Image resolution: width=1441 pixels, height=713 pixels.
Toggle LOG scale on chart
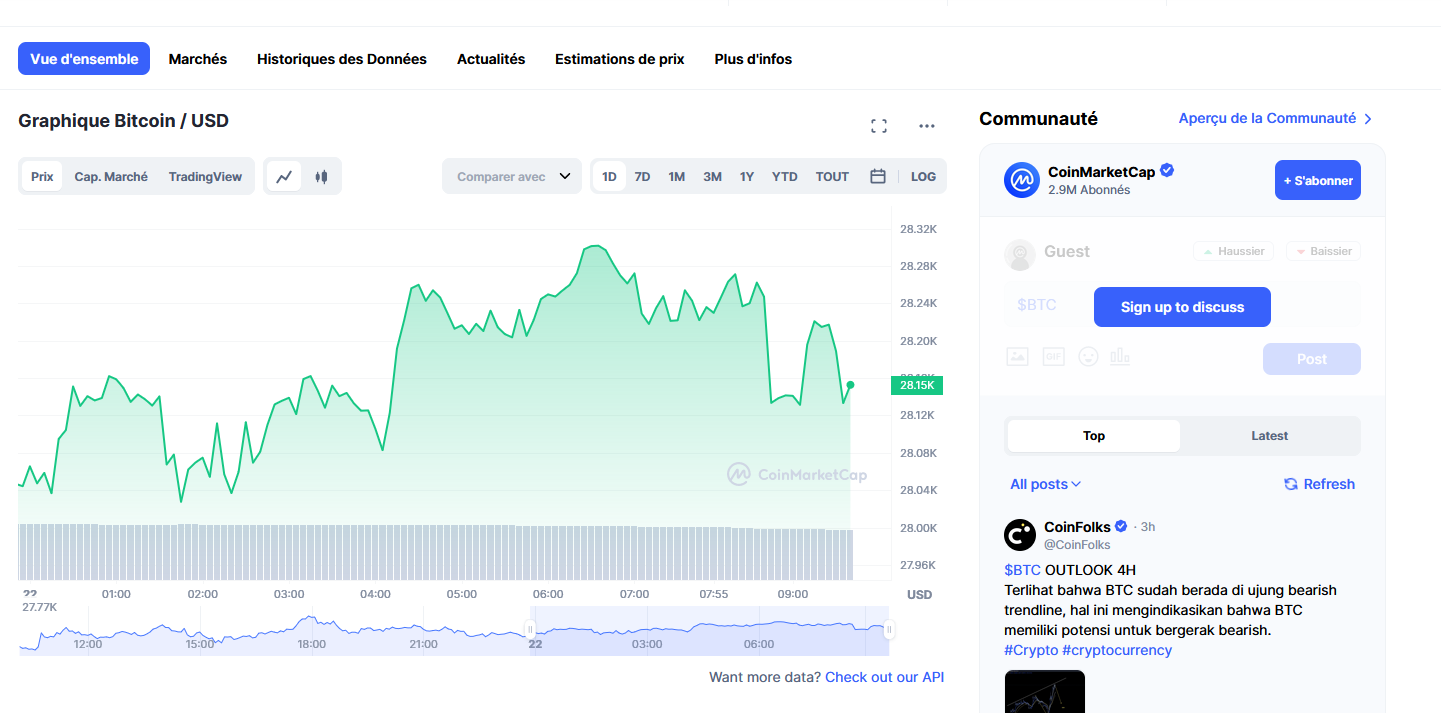[923, 177]
